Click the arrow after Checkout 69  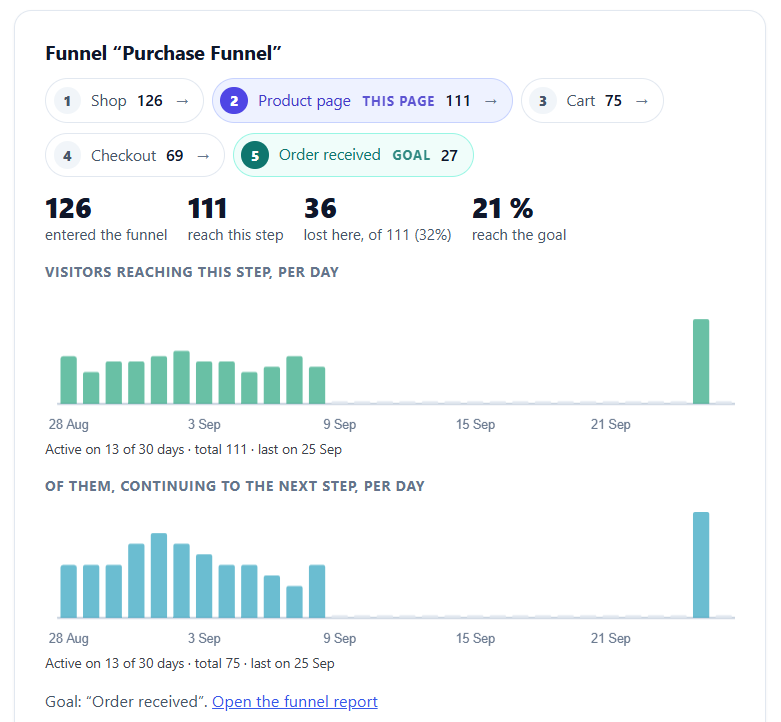[203, 156]
